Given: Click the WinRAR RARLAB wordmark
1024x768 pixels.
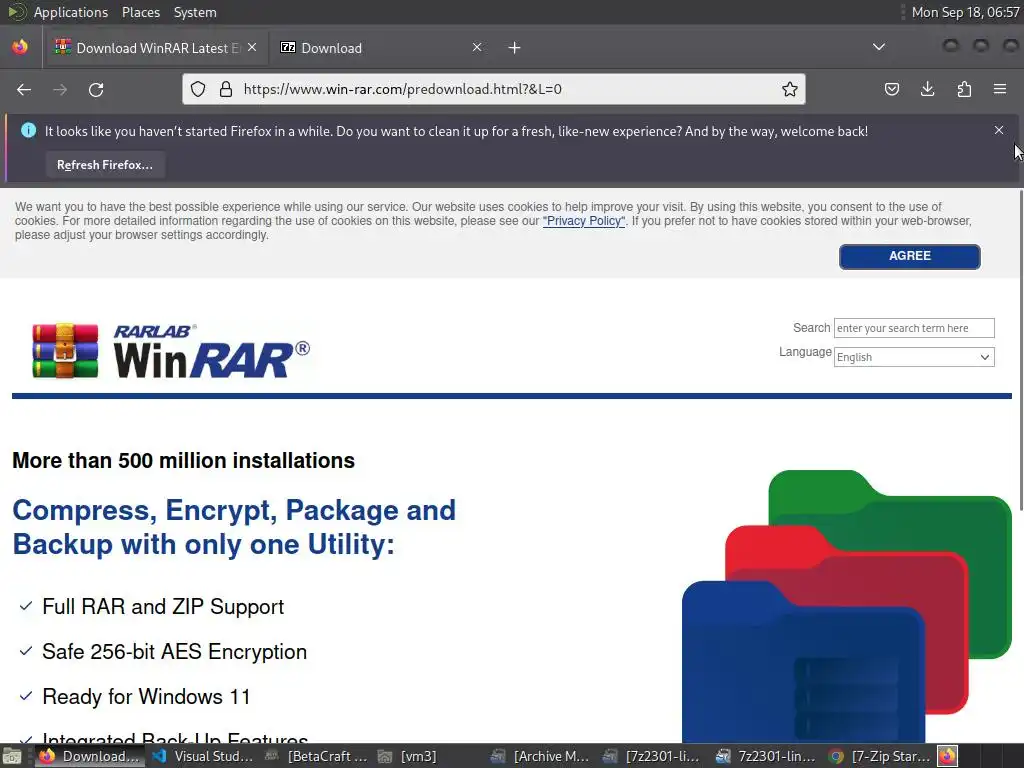Looking at the screenshot, I should point(211,351).
